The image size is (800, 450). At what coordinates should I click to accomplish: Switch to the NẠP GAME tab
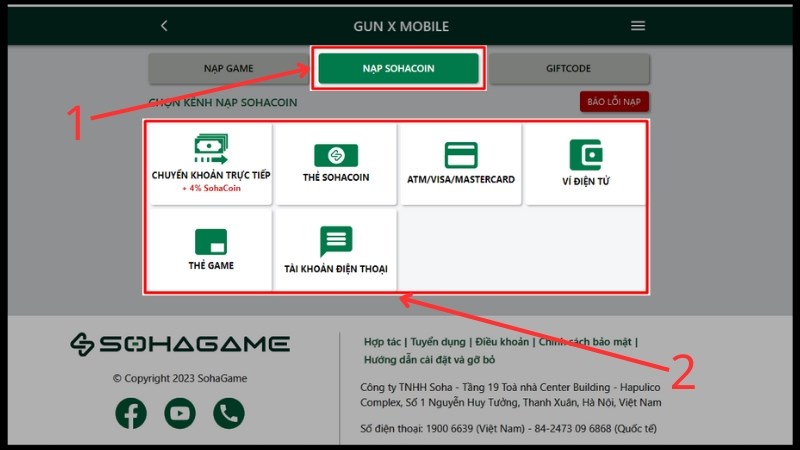tap(229, 68)
